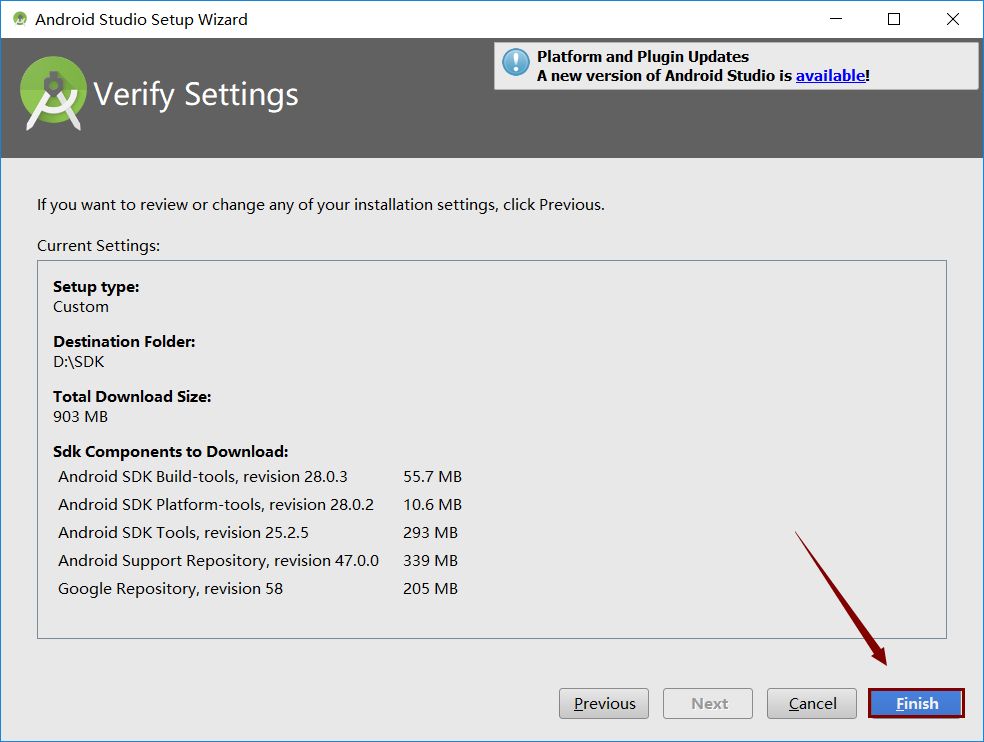Image resolution: width=984 pixels, height=742 pixels.
Task: Click the update notification info icon
Action: click(x=516, y=62)
